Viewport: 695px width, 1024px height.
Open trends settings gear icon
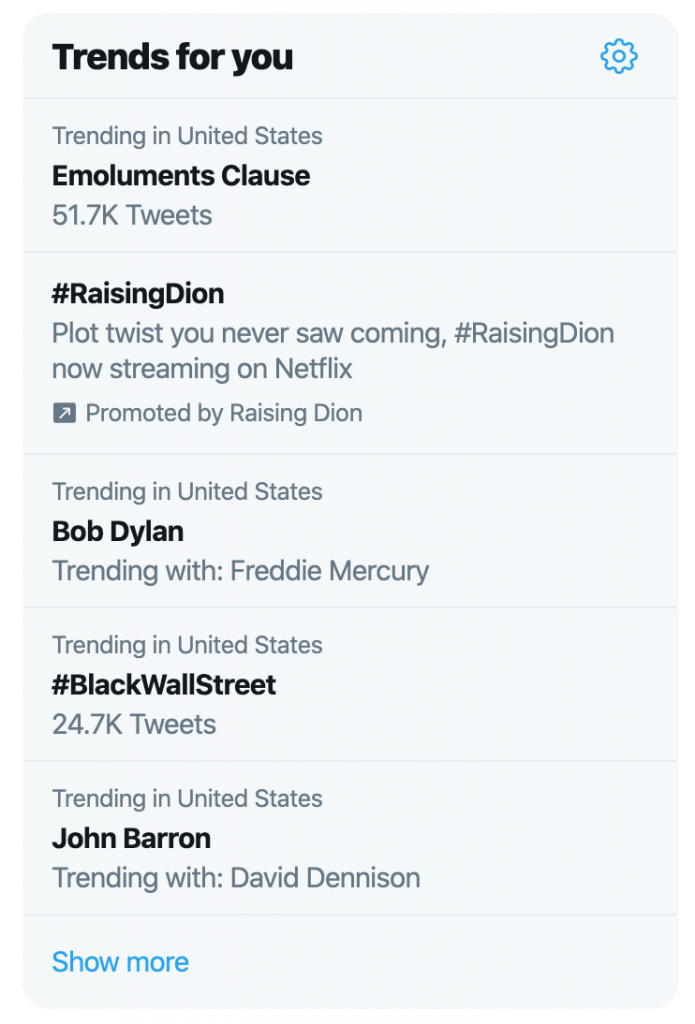(x=618, y=56)
